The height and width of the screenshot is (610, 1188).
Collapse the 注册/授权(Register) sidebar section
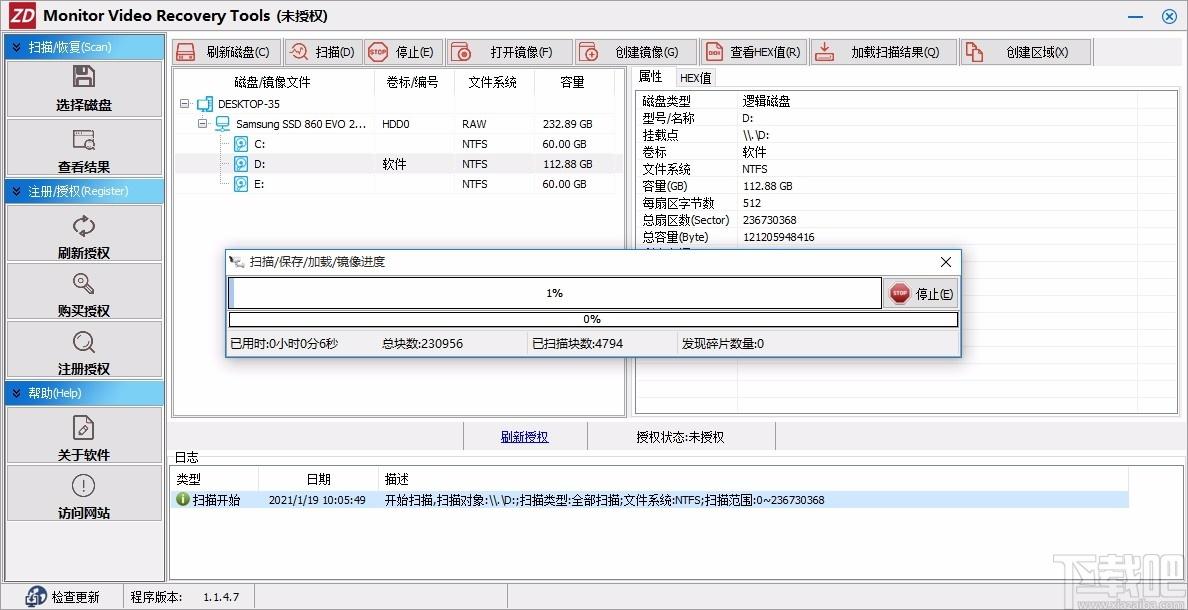click(16, 191)
